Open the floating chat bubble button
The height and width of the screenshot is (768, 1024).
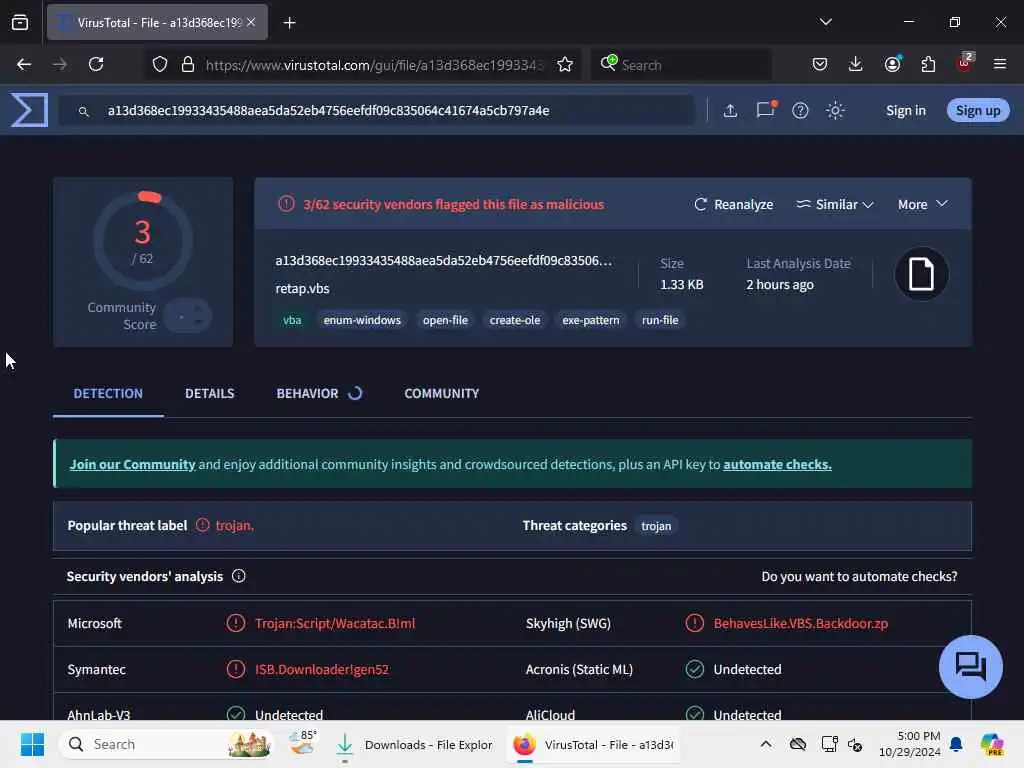[x=970, y=667]
